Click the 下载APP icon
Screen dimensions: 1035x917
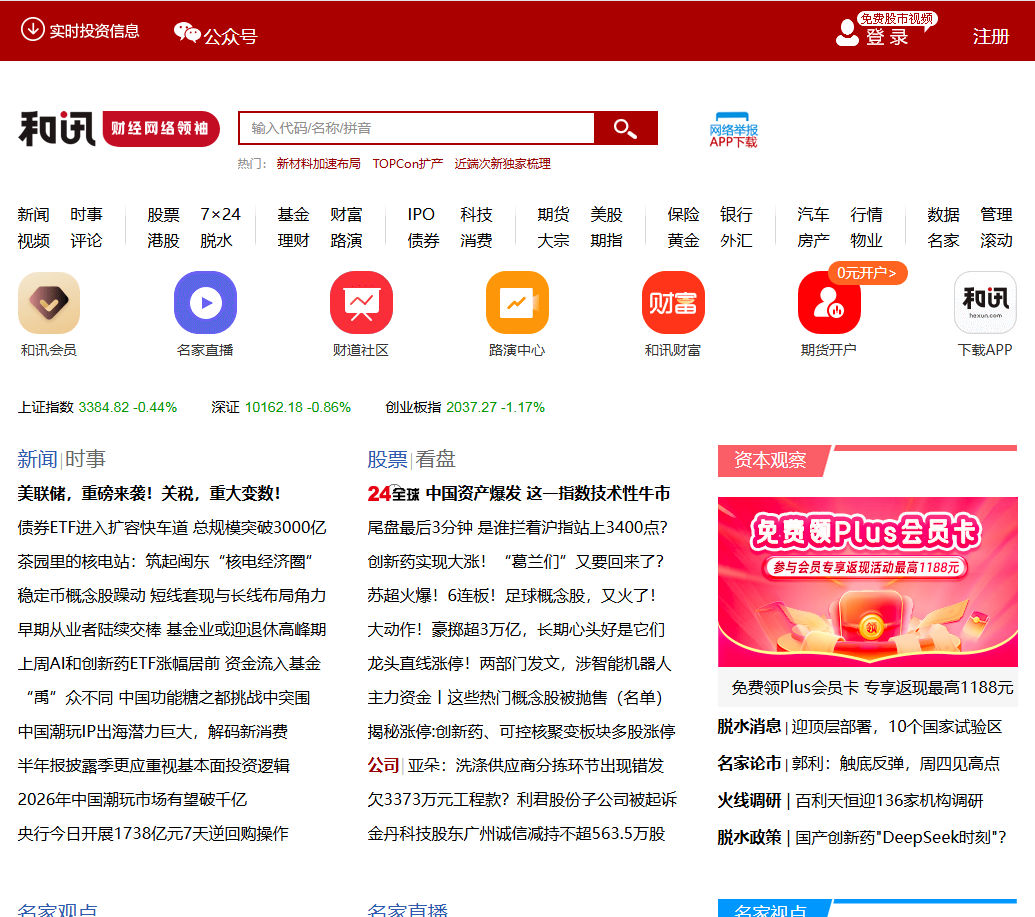point(985,302)
